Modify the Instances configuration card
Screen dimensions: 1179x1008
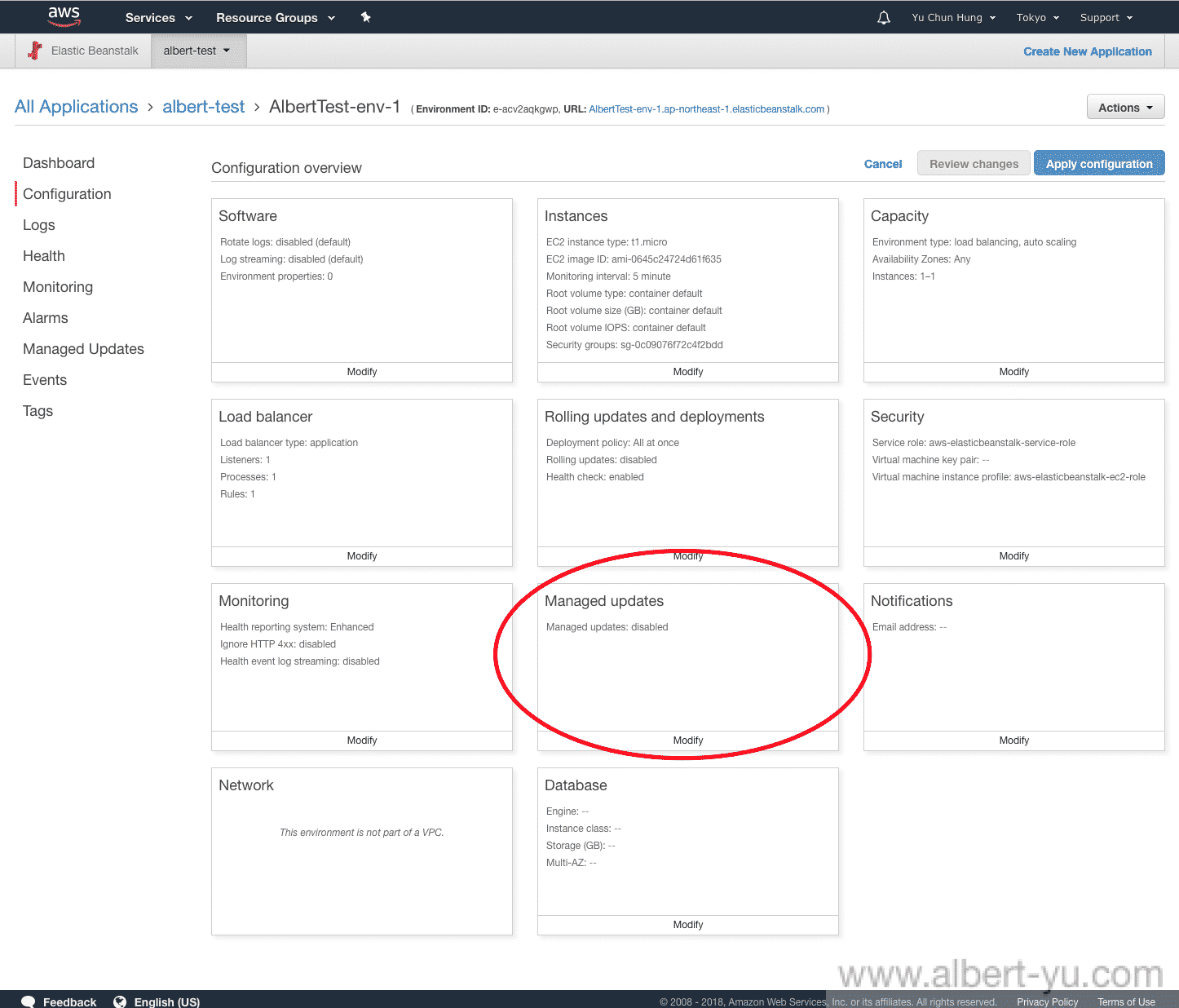688,372
